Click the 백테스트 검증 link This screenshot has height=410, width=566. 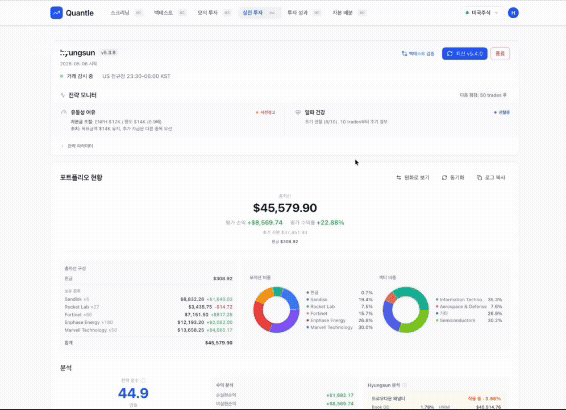418,53
